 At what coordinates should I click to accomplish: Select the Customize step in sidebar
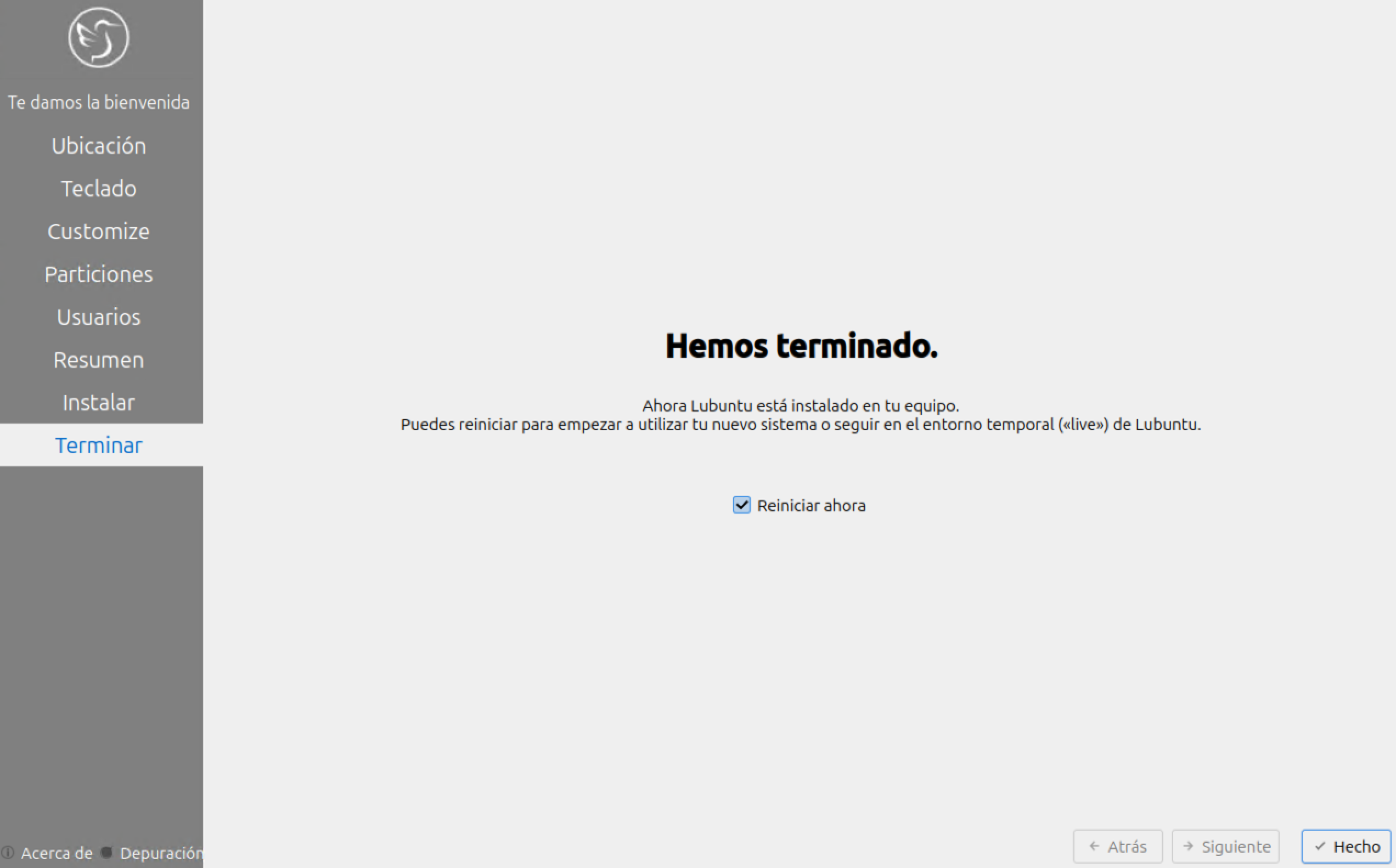click(99, 232)
